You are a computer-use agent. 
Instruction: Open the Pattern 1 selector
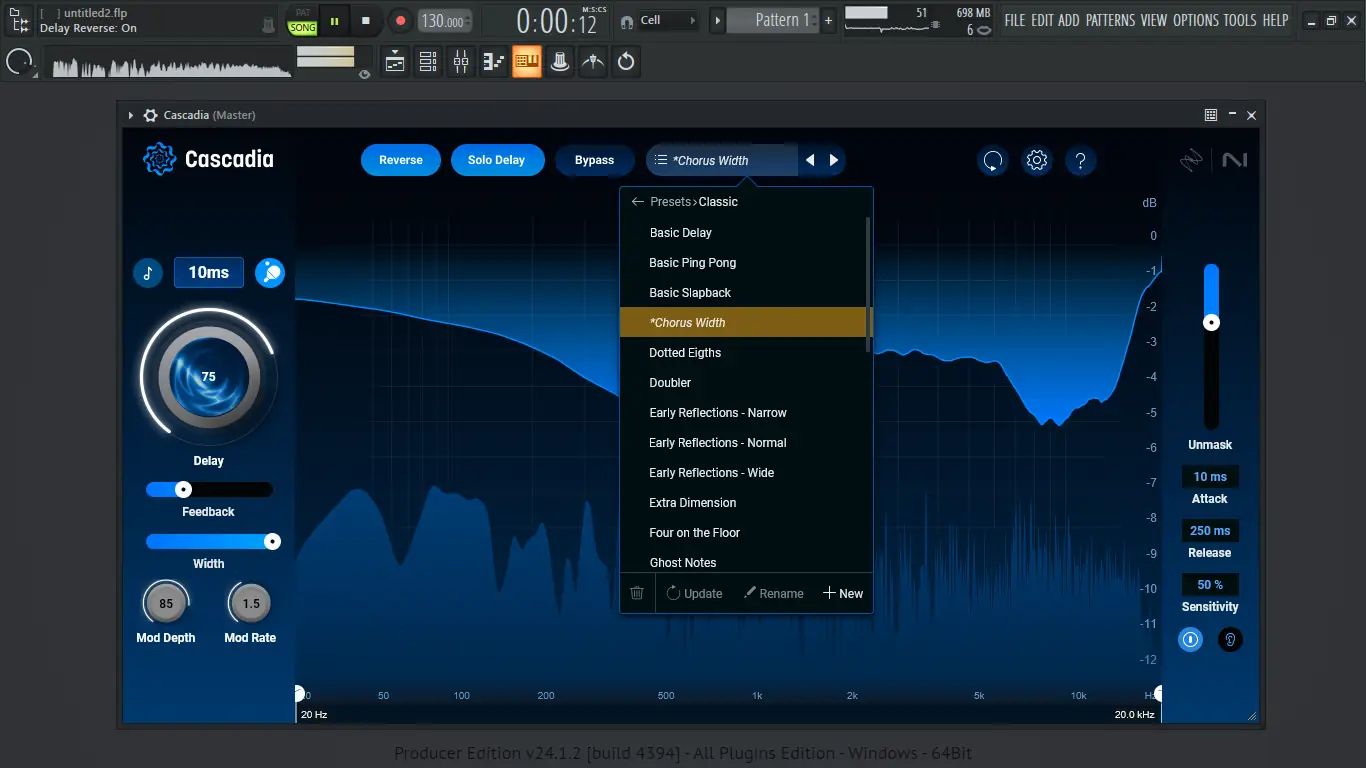coord(773,20)
